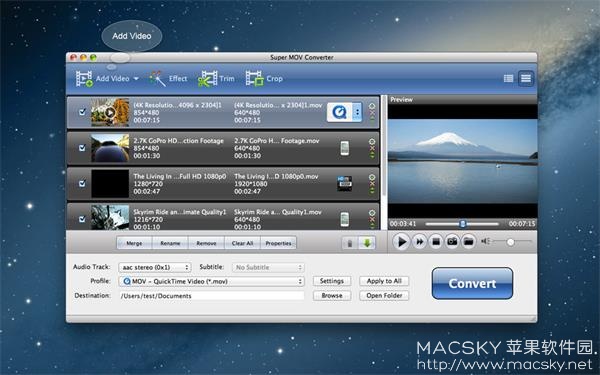Click output name 'Skyrim Ride a... Quality1.mov'
Viewport: 600px width, 375px height.
click(x=278, y=212)
